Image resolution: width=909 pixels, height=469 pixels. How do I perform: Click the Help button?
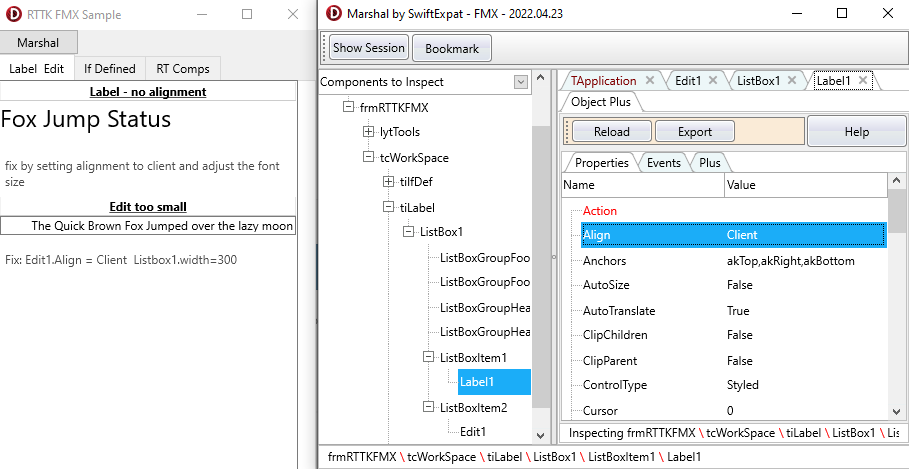(x=856, y=132)
